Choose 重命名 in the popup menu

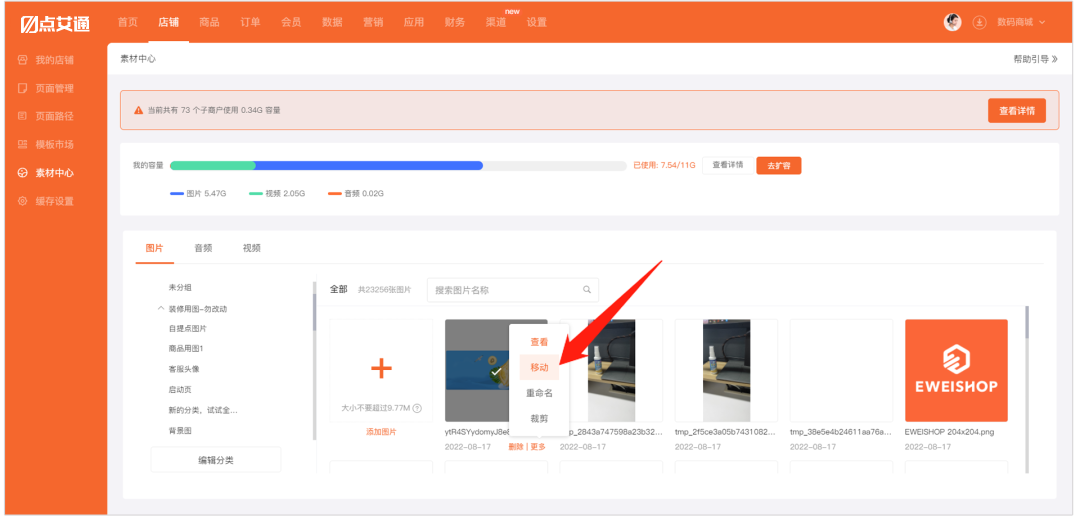point(539,393)
